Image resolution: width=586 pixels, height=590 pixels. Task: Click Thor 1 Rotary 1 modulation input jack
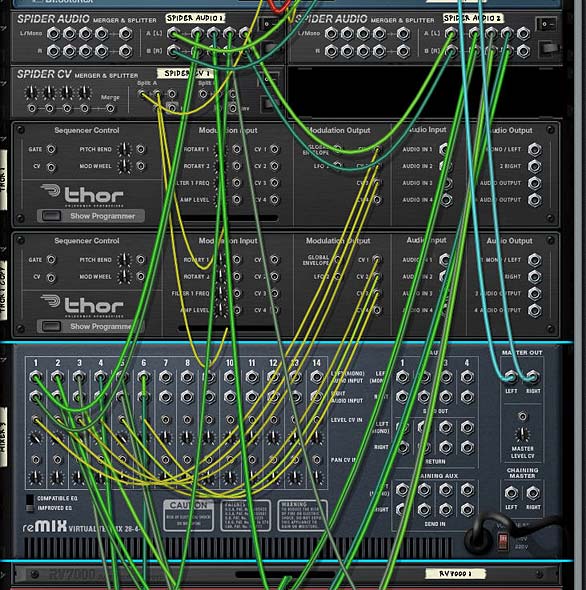pos(236,149)
